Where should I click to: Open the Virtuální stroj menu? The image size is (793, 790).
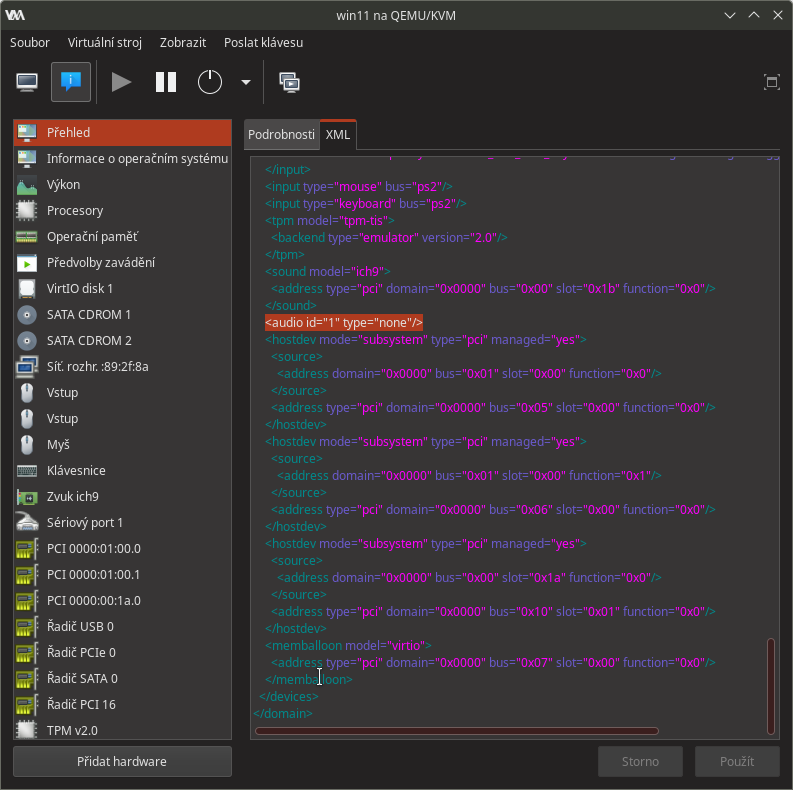pos(105,42)
